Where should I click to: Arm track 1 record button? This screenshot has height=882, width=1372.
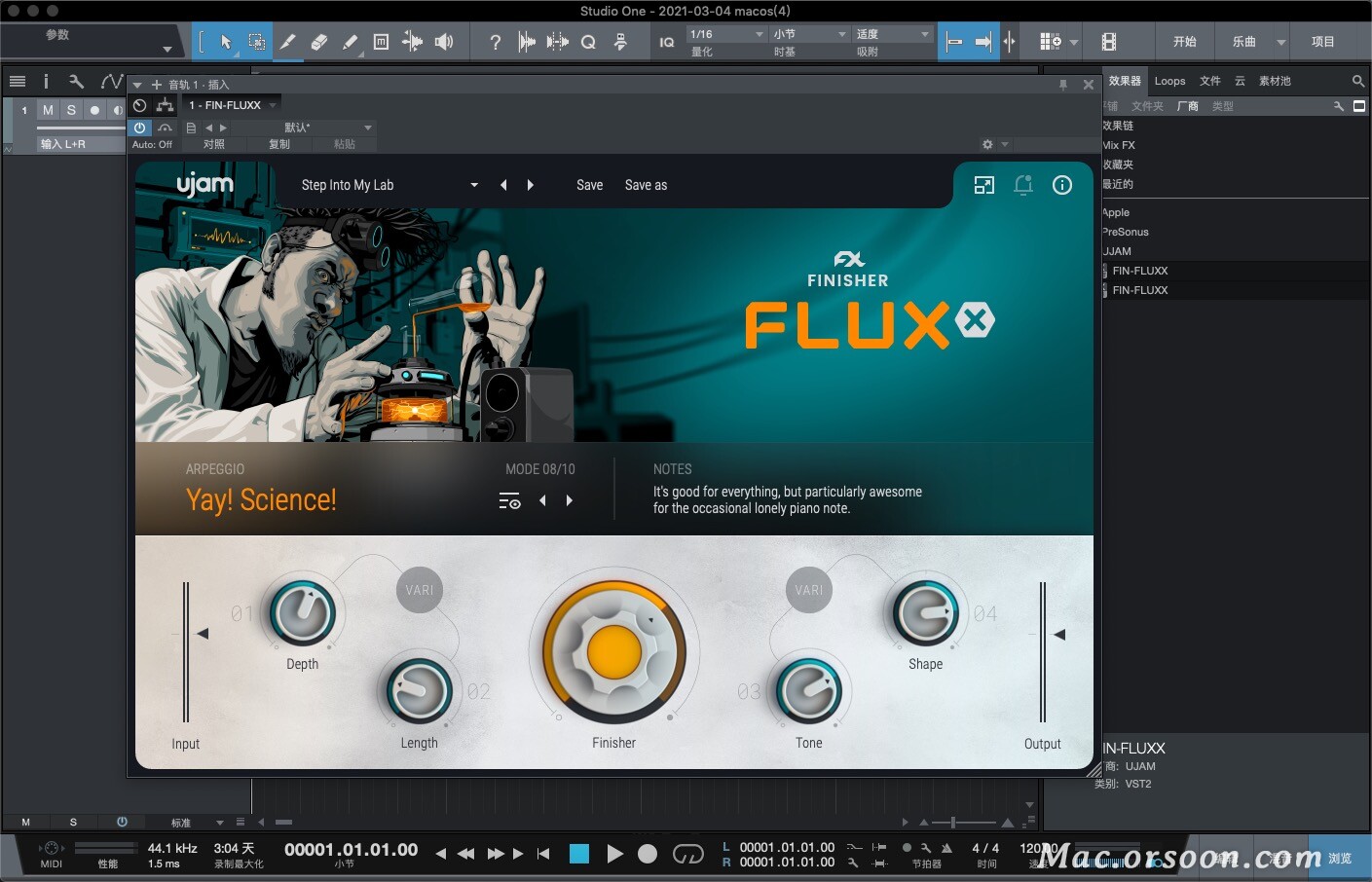pos(94,110)
